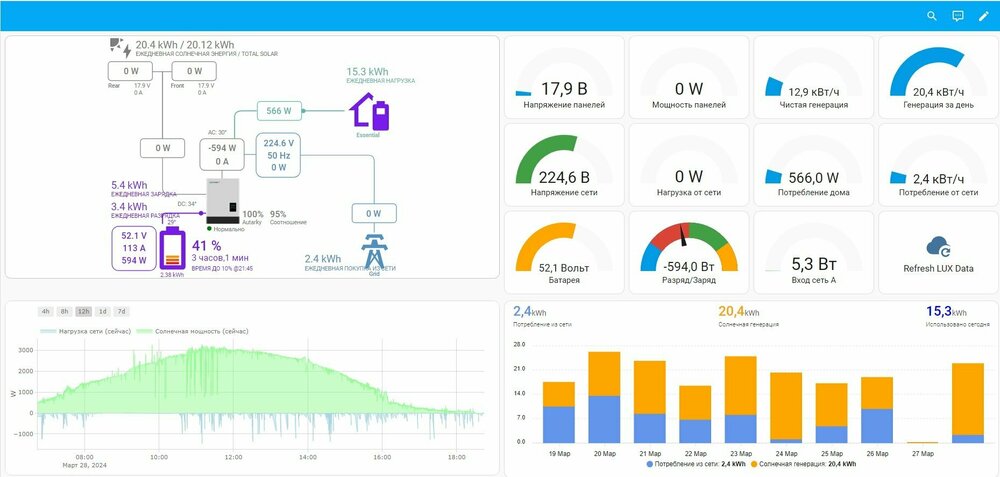Click the solar panel sun icon
This screenshot has width=1000, height=477.
pos(118,46)
